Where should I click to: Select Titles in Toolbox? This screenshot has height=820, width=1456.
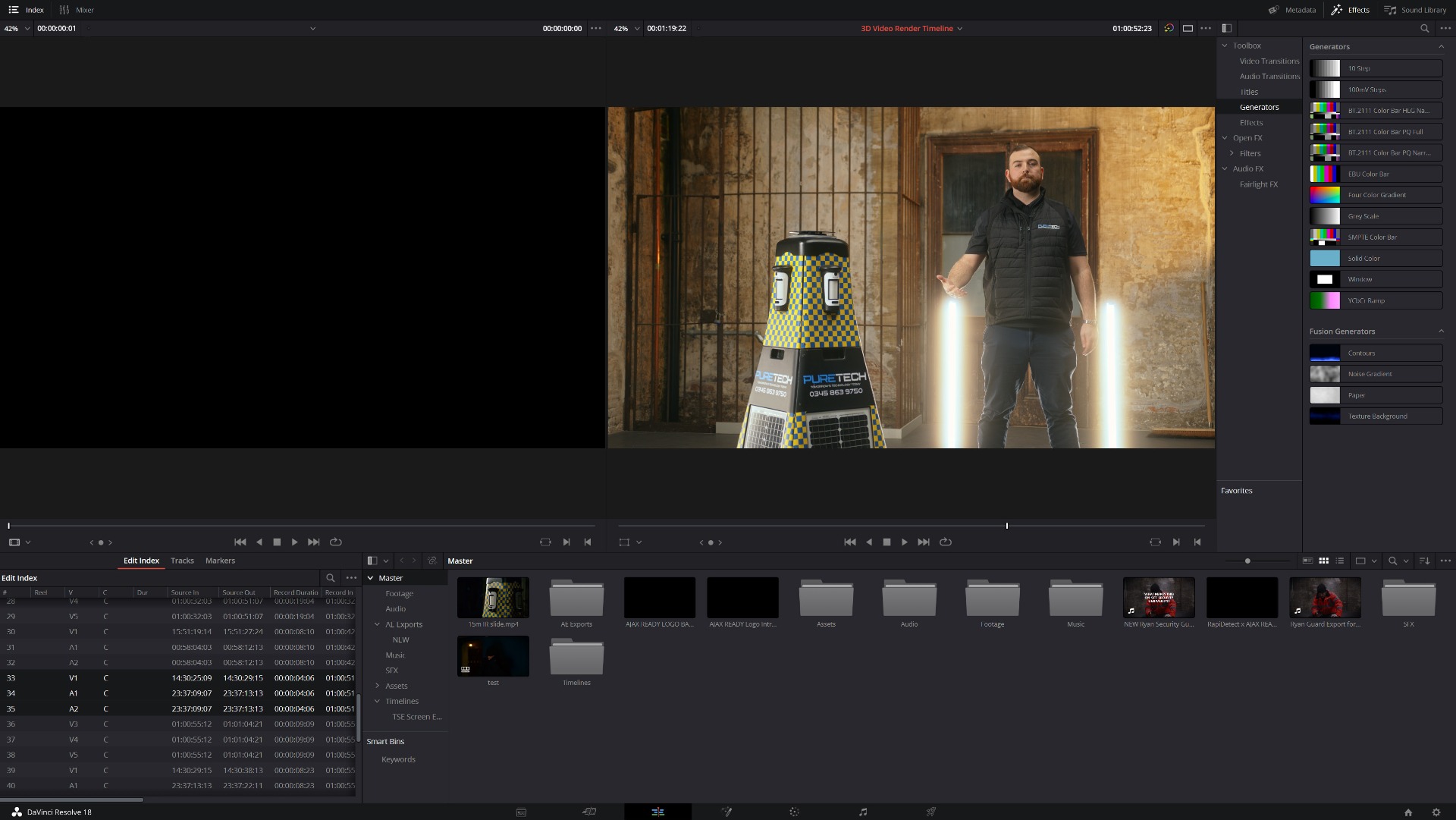[x=1249, y=92]
